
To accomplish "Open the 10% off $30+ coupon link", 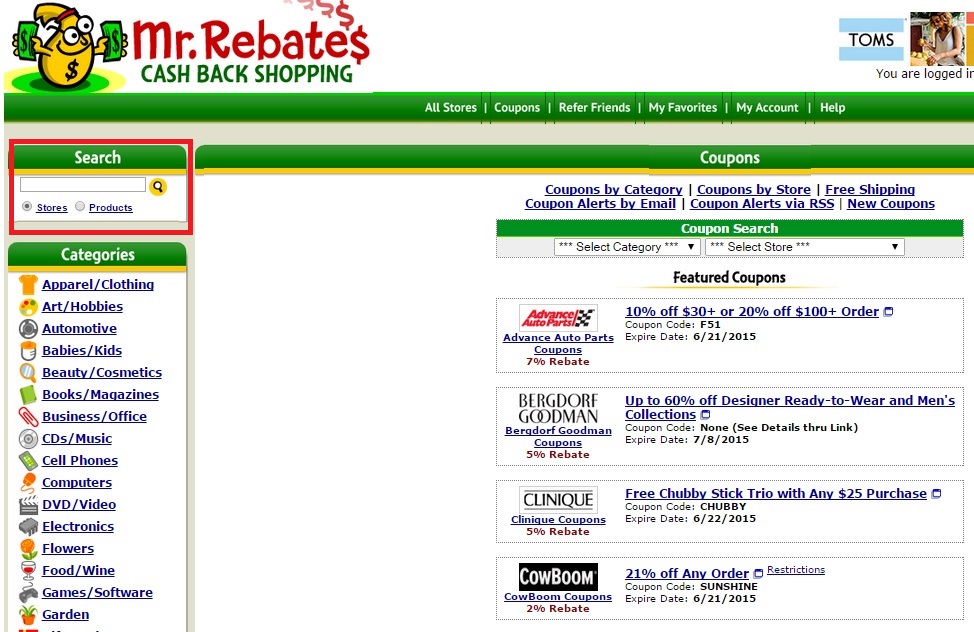I will pos(752,311).
